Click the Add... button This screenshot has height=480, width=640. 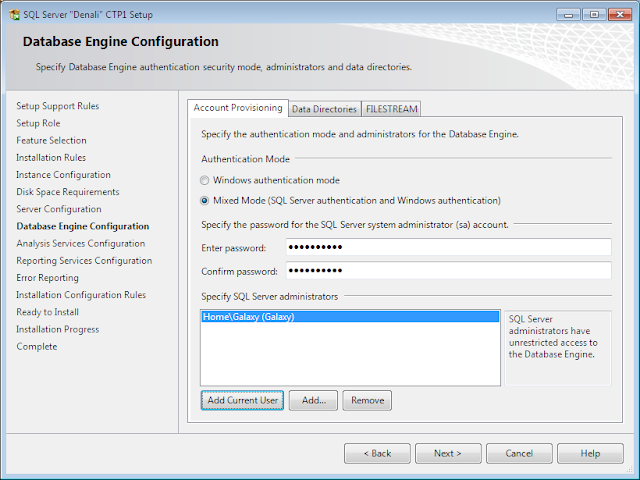pos(313,400)
